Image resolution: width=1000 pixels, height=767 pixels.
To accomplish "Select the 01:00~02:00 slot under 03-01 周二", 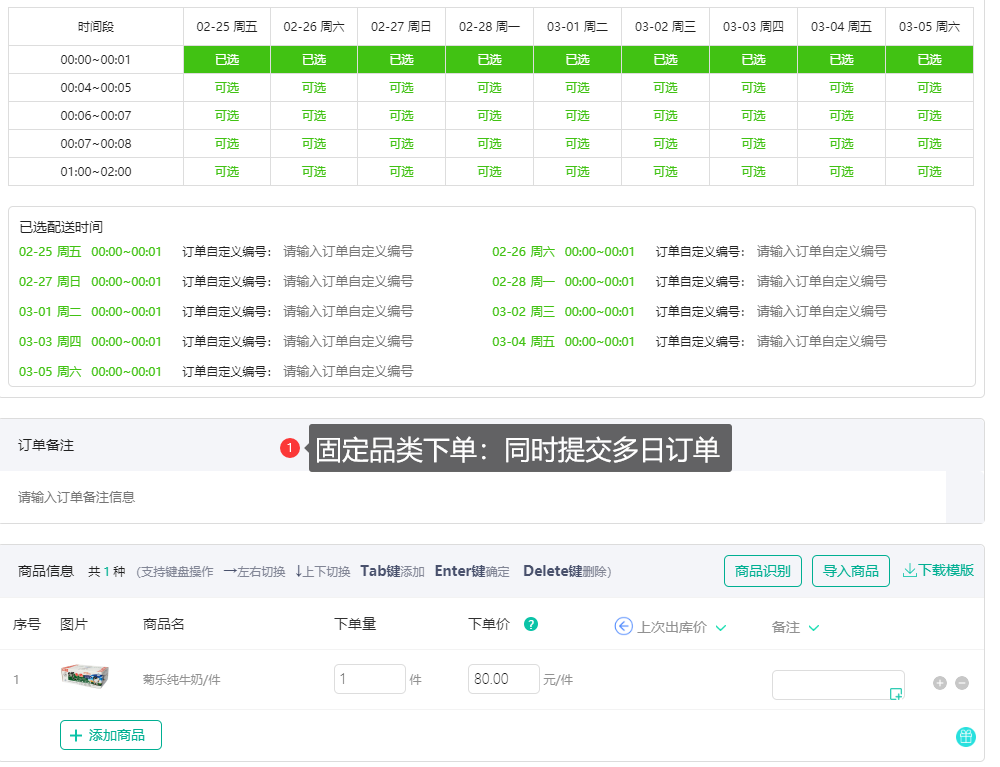I will pos(577,172).
